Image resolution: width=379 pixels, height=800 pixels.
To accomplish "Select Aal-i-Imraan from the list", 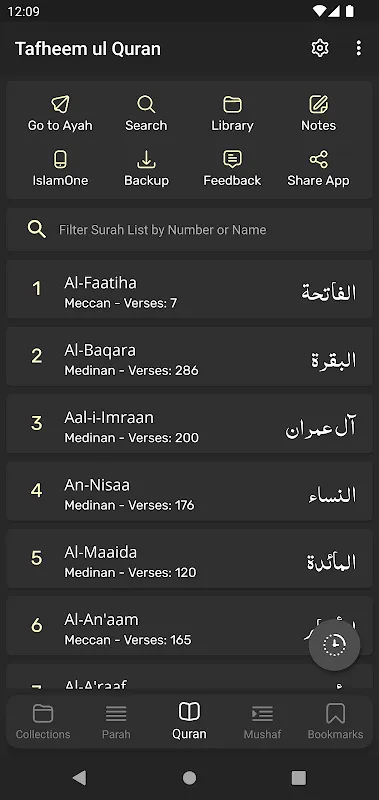I will click(189, 424).
